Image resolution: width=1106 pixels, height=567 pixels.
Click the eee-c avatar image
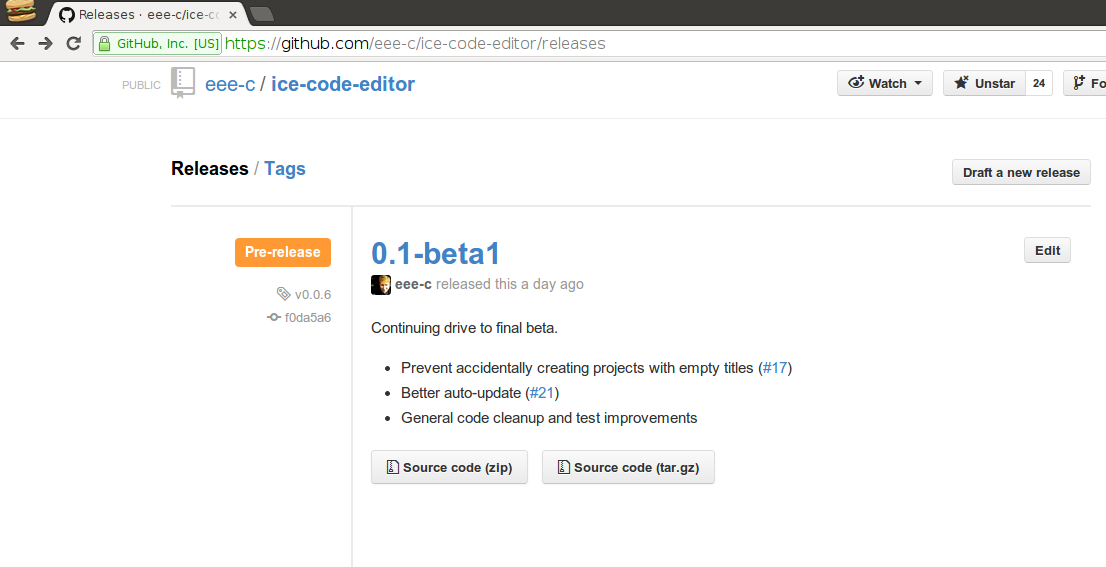point(381,285)
